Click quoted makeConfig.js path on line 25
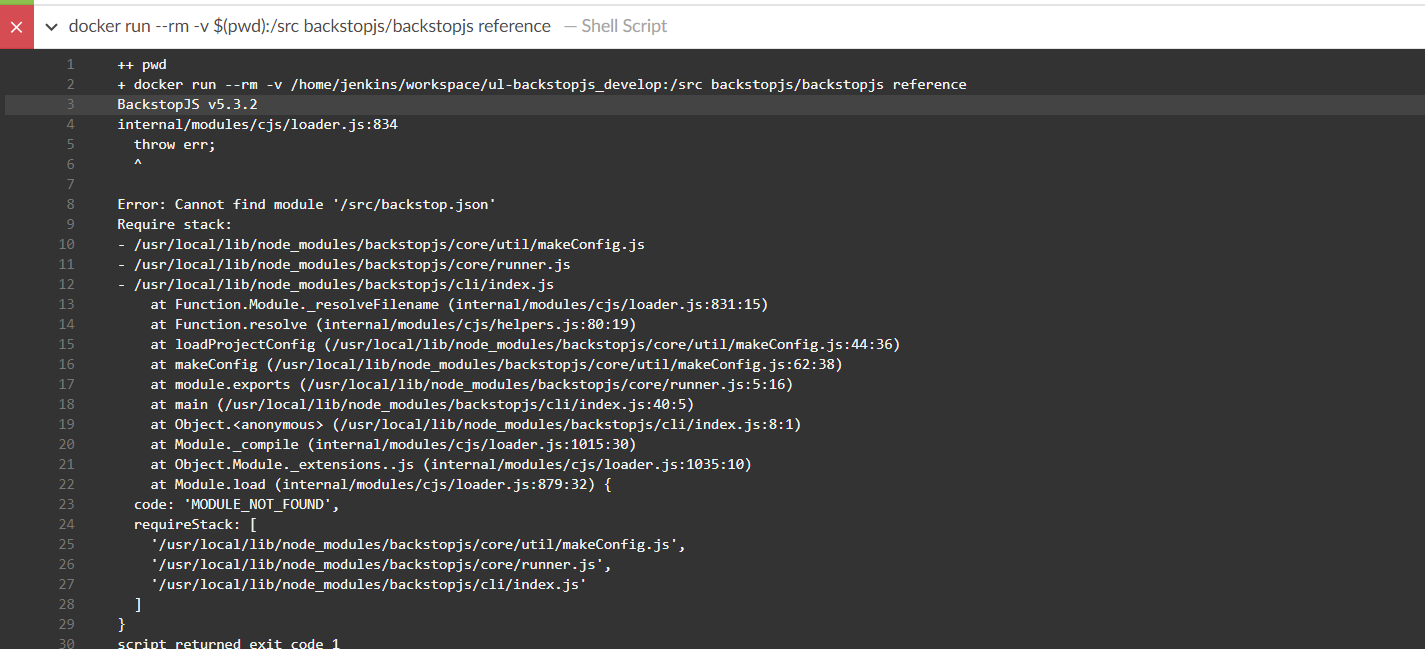1425x649 pixels. pos(418,544)
